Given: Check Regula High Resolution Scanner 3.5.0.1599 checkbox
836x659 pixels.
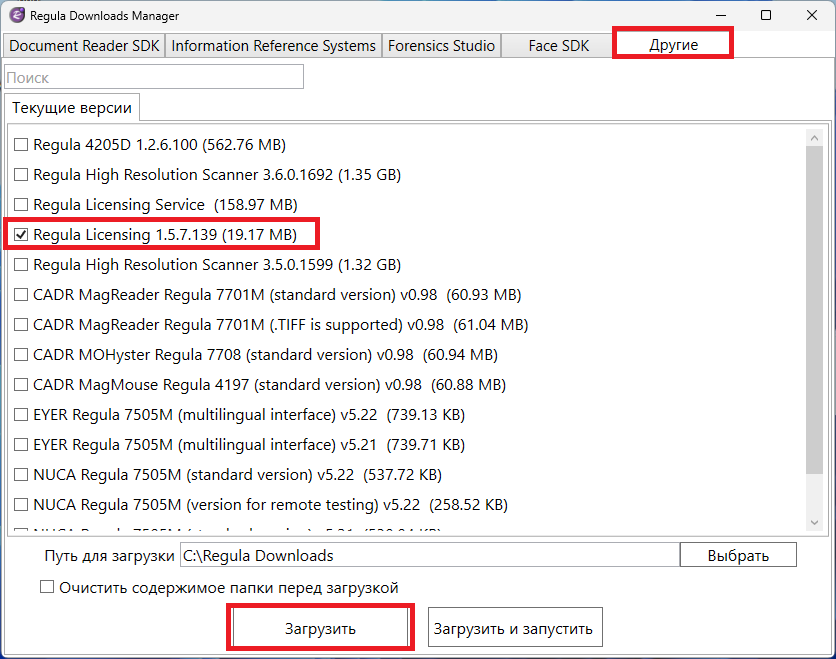Looking at the screenshot, I should (x=21, y=264).
